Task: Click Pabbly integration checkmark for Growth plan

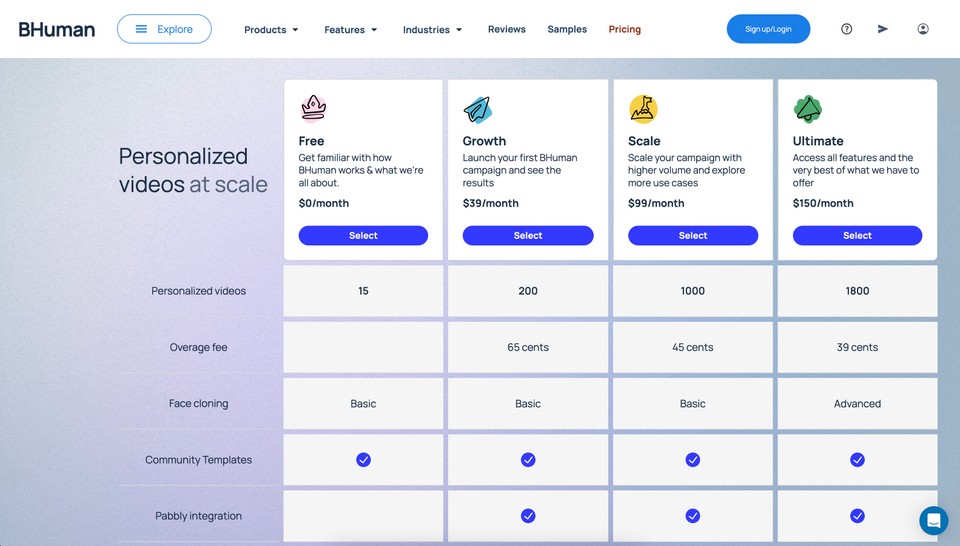Action: (x=528, y=516)
